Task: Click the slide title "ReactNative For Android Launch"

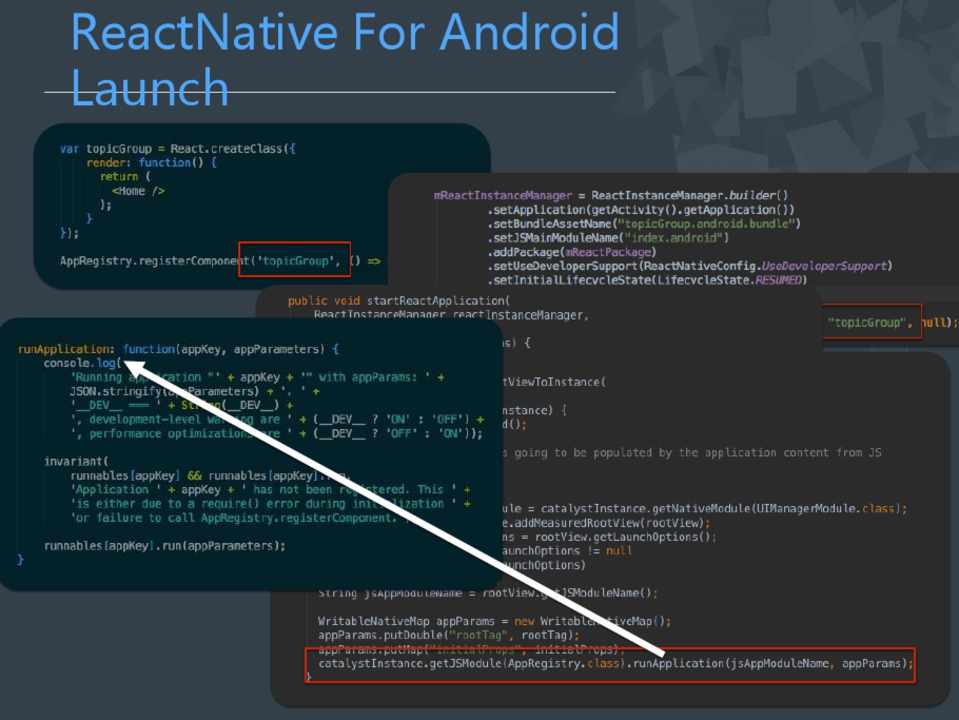Action: 345,60
